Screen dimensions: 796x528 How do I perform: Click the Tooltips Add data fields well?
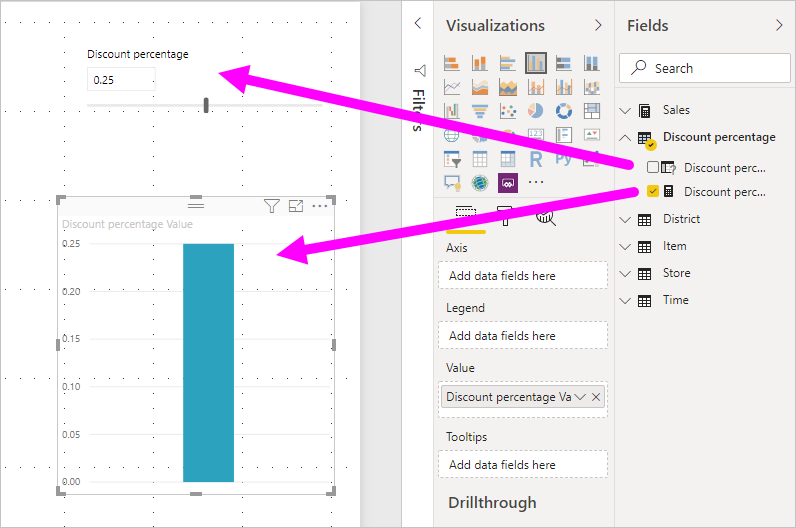pyautogui.click(x=523, y=465)
